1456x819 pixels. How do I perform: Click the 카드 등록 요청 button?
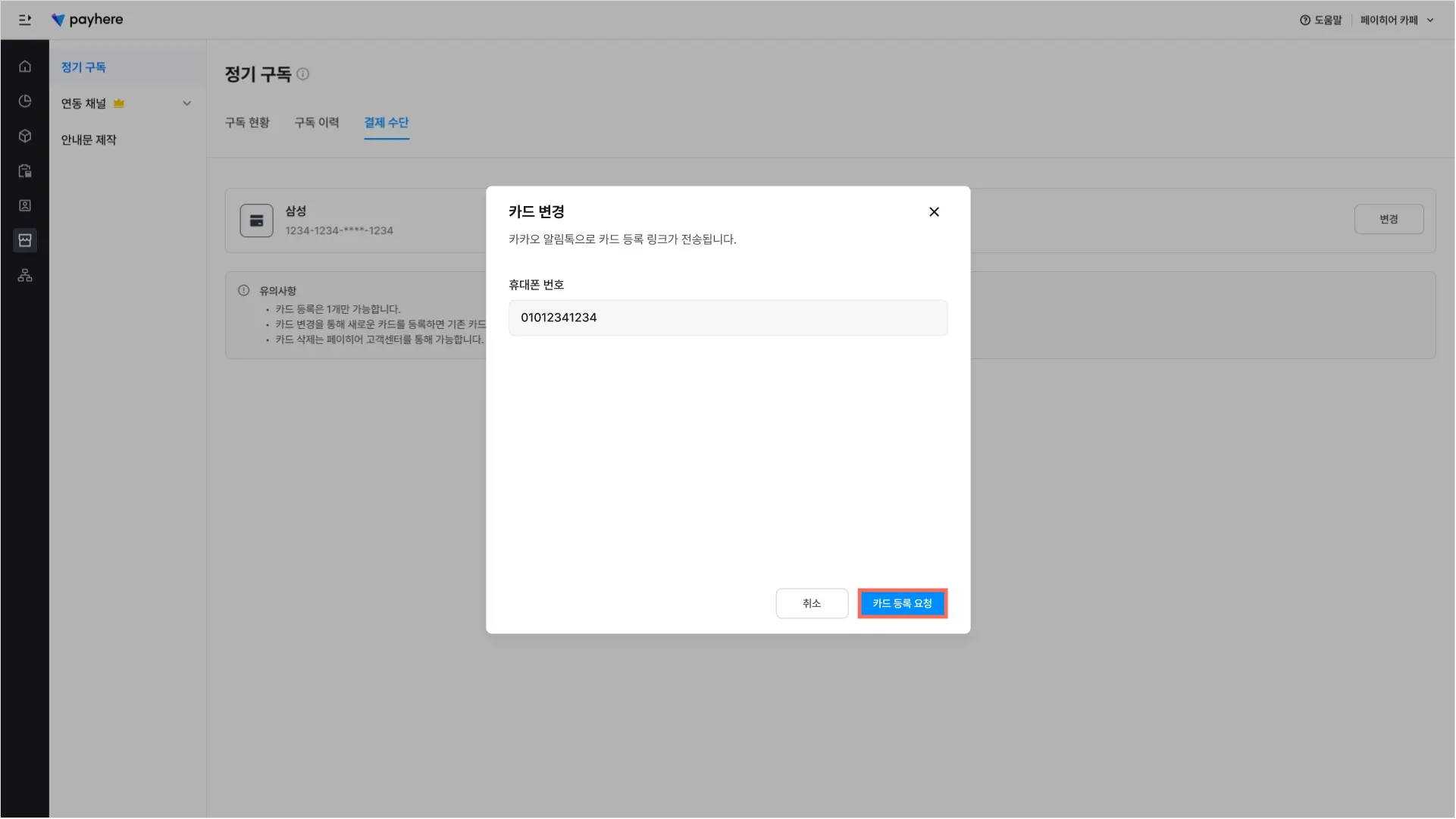[902, 604]
